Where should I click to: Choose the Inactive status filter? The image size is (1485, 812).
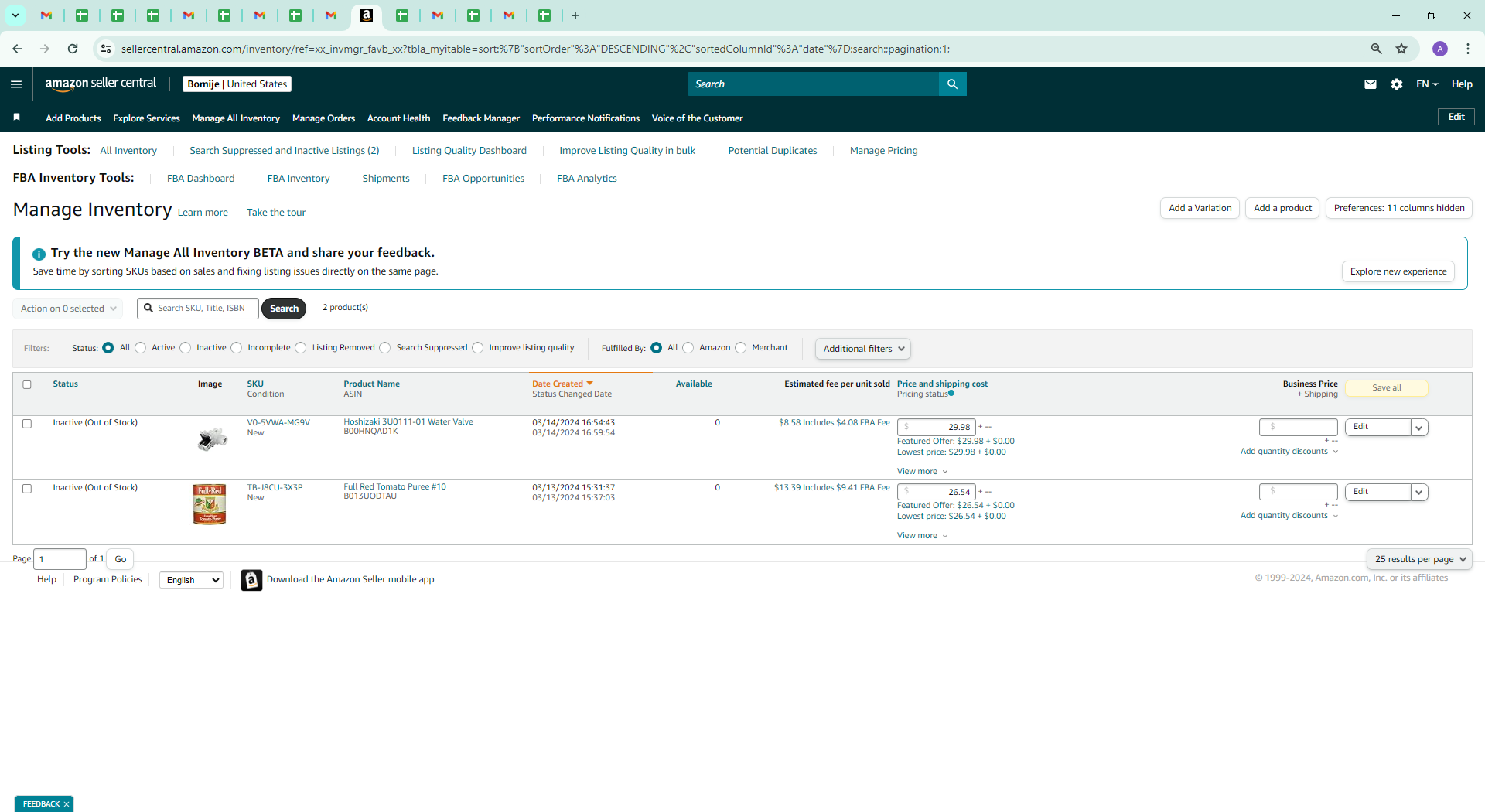pos(186,348)
